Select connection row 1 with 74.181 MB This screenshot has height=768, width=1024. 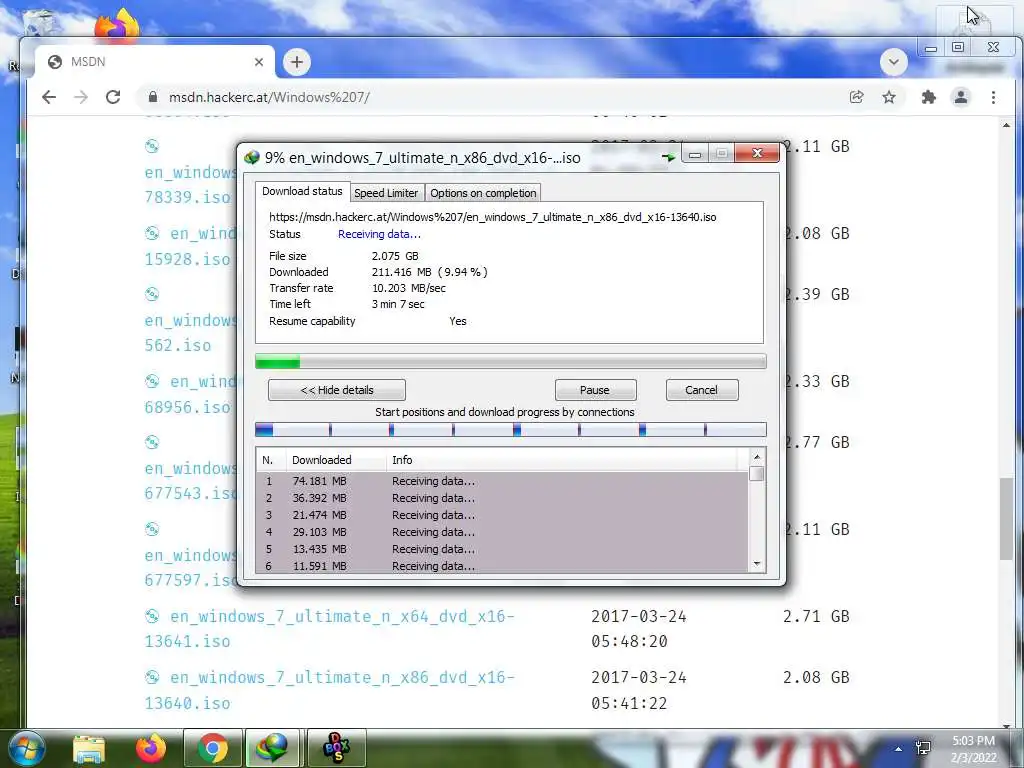tap(502, 481)
